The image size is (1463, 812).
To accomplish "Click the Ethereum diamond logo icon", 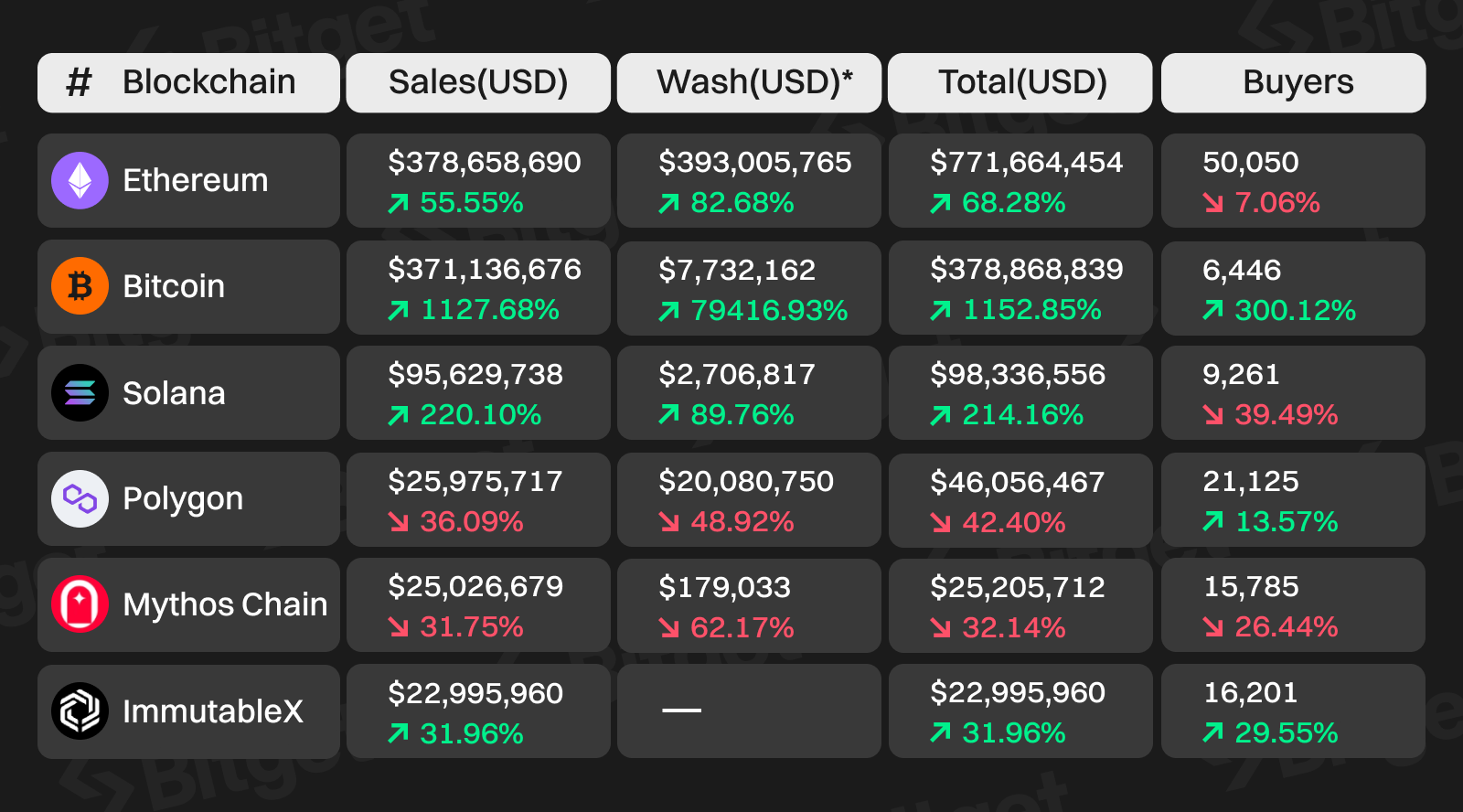I will click(x=80, y=180).
